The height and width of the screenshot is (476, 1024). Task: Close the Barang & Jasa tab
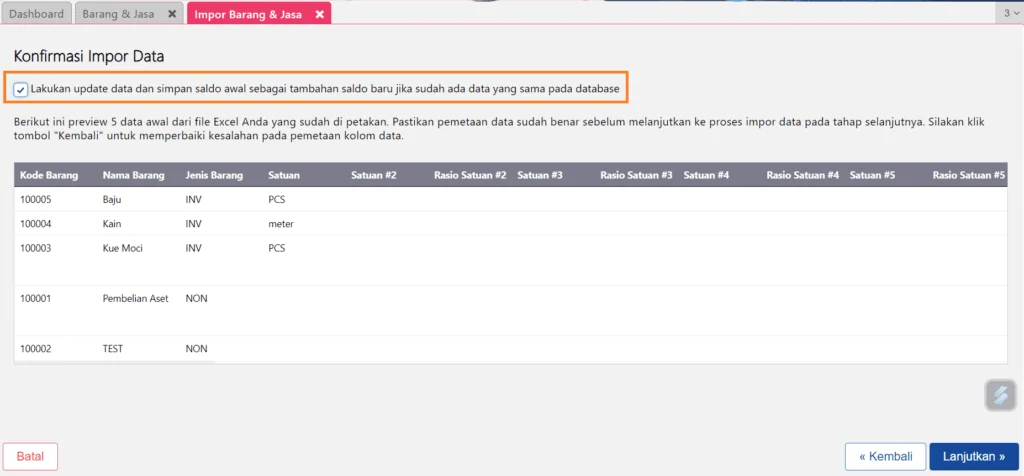[172, 14]
